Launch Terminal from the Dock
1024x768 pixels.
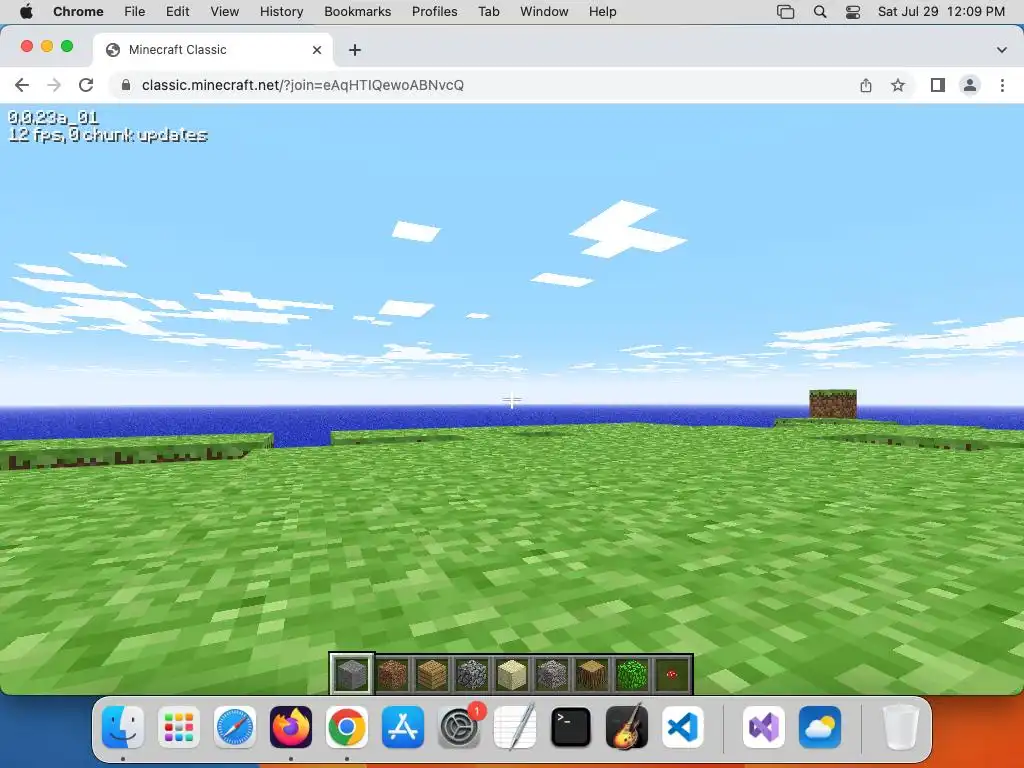[571, 727]
